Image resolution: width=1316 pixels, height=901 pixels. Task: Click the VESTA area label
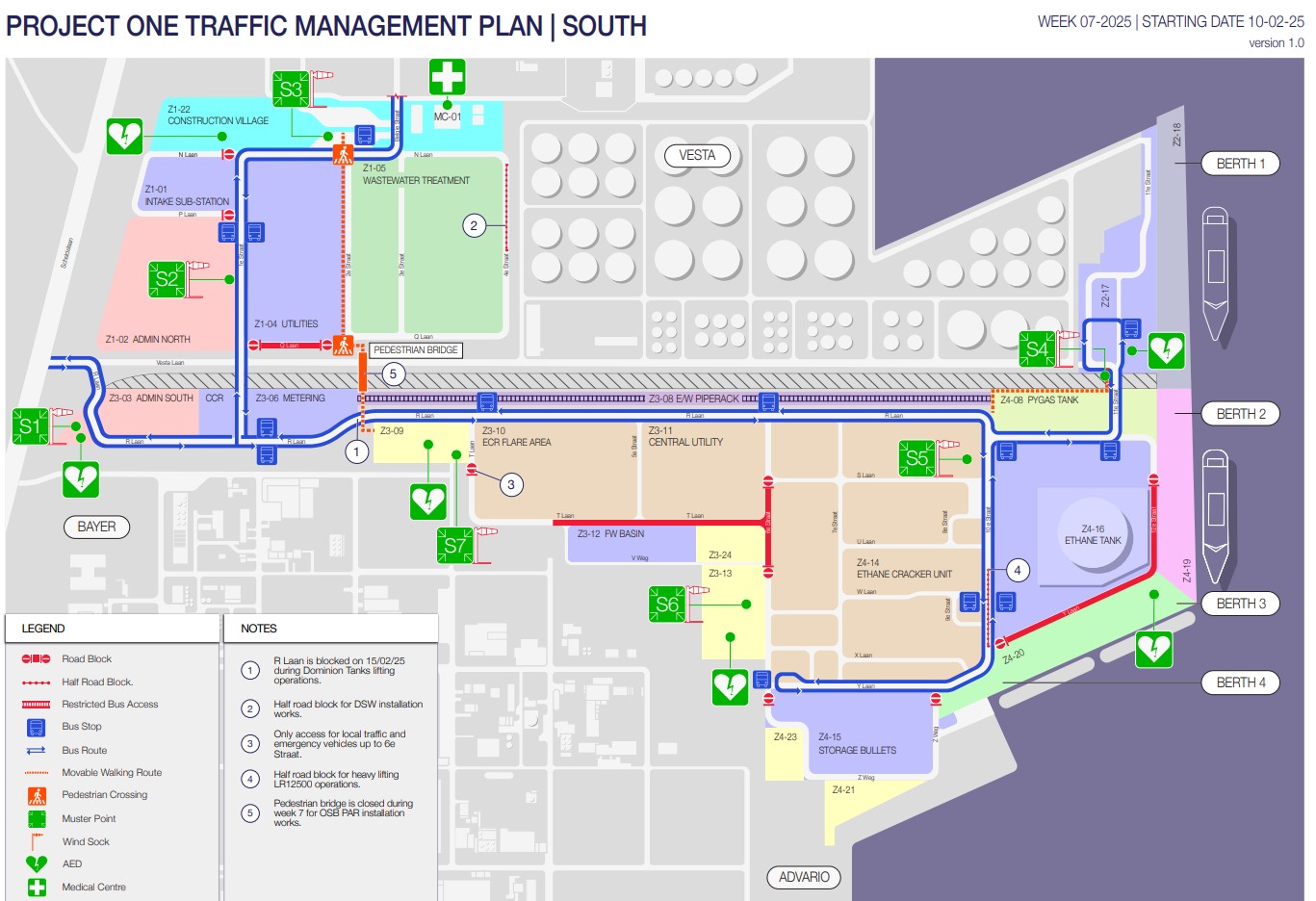697,155
